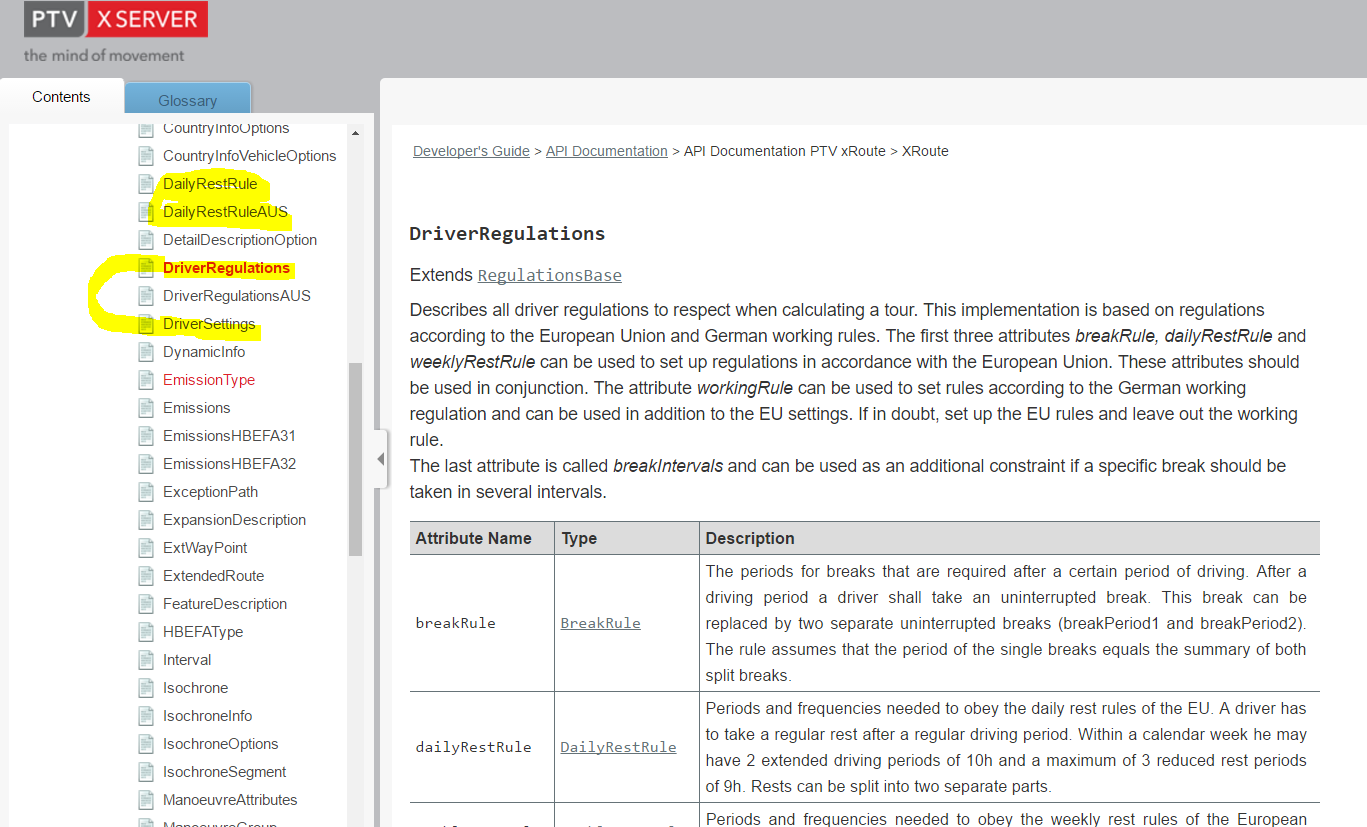Click the document icon next to ExtWayPoint
Screen dimensions: 1367x827
pyautogui.click(x=146, y=548)
